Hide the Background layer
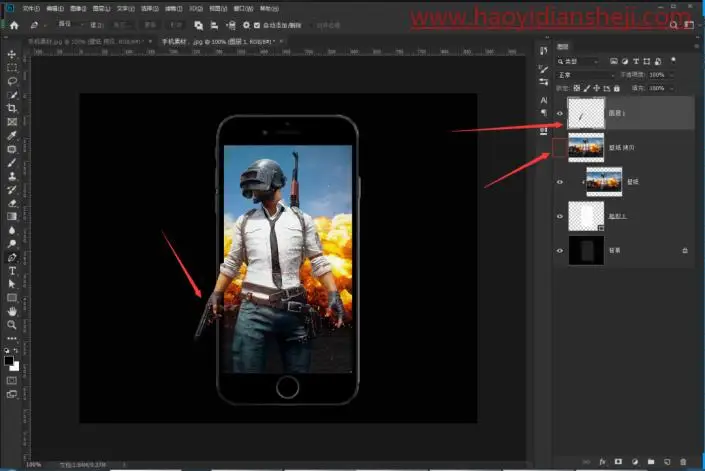This screenshot has width=705, height=471. [560, 251]
